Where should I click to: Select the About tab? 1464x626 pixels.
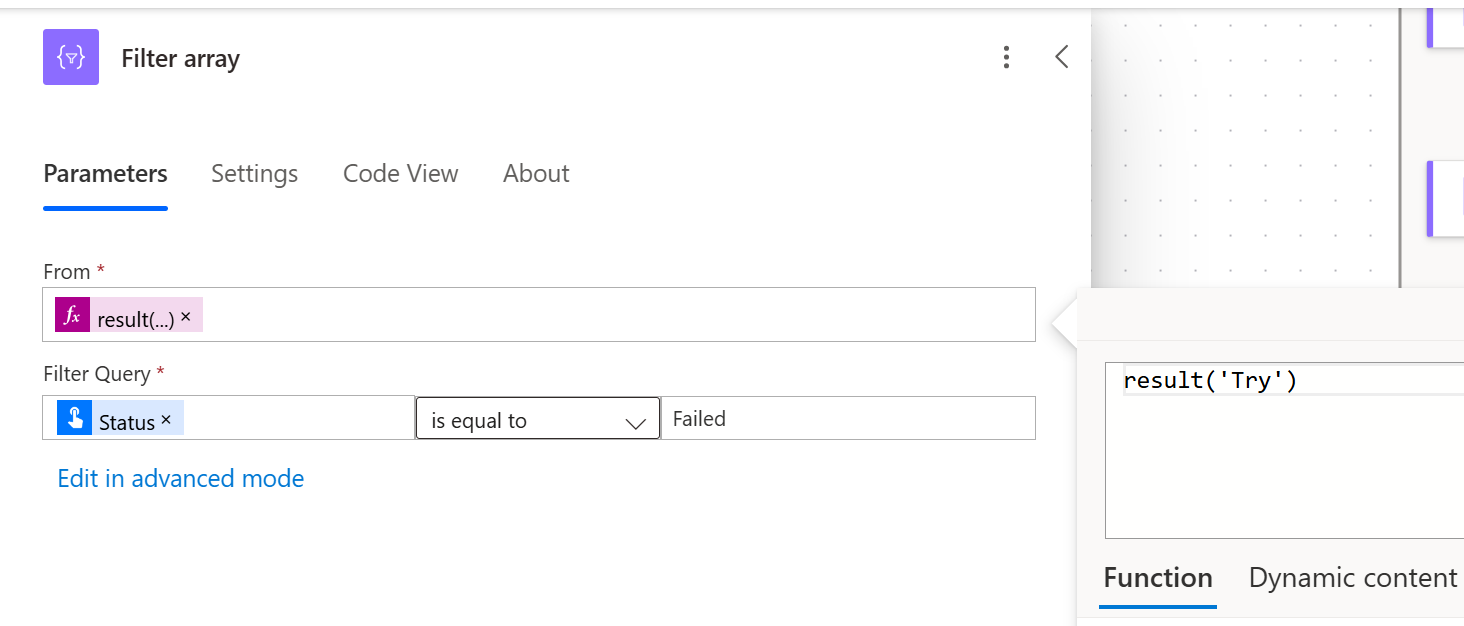click(536, 174)
